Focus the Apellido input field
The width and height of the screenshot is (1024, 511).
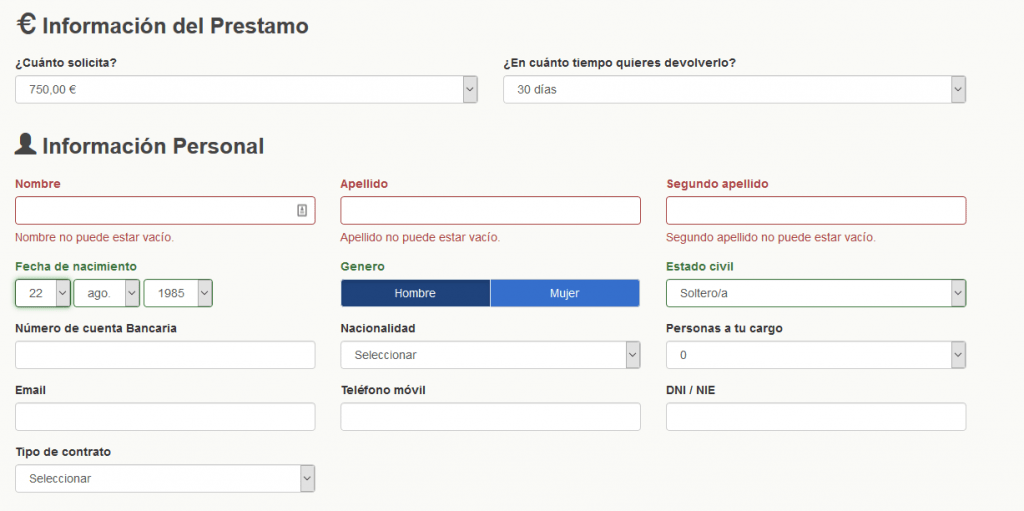[490, 210]
